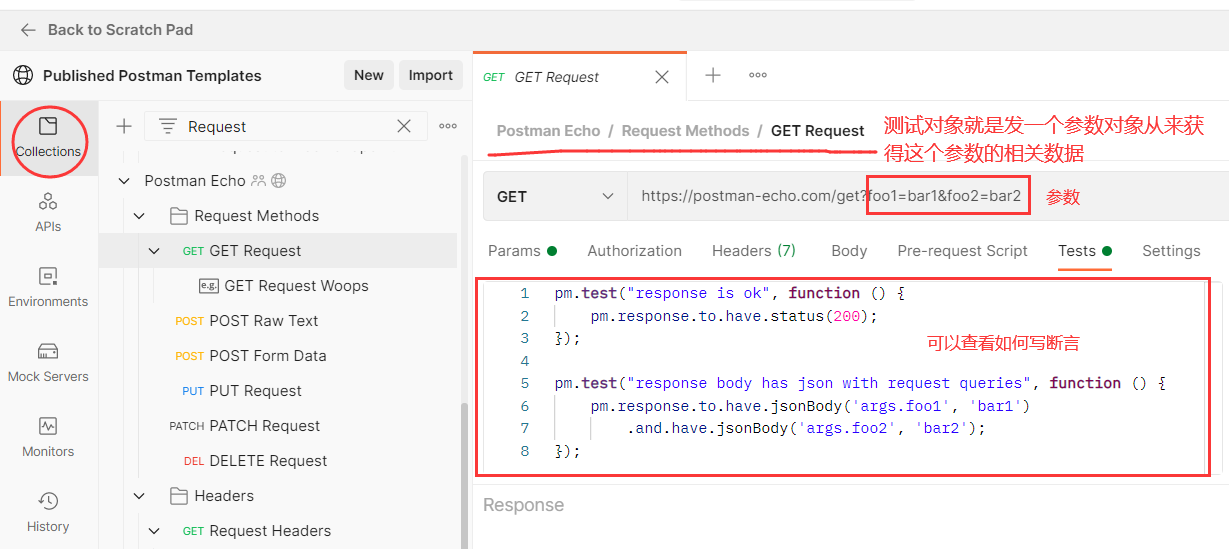This screenshot has width=1229, height=549.
Task: Clear the Request search filter
Action: tap(404, 126)
